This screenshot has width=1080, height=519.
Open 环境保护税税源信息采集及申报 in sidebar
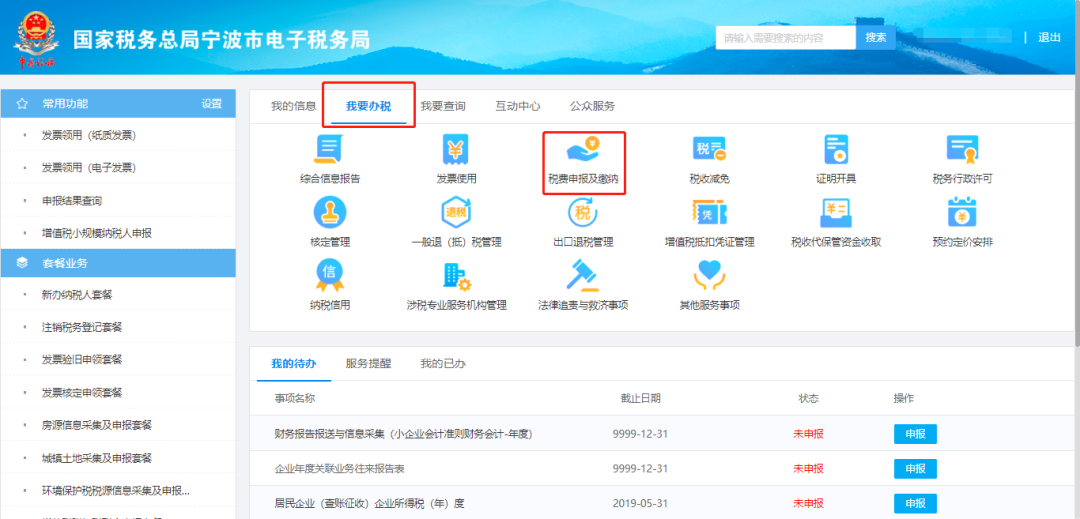(x=116, y=491)
